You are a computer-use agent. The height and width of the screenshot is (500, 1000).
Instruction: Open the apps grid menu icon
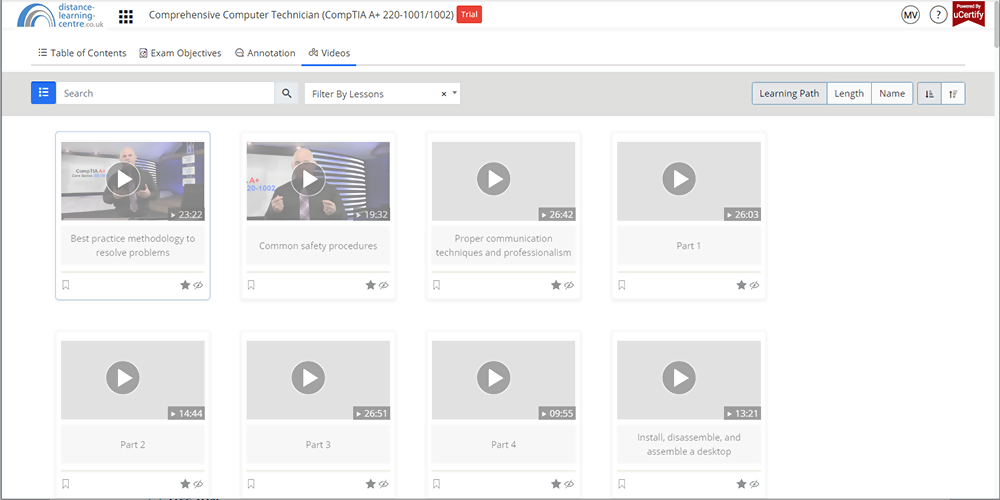(x=126, y=16)
